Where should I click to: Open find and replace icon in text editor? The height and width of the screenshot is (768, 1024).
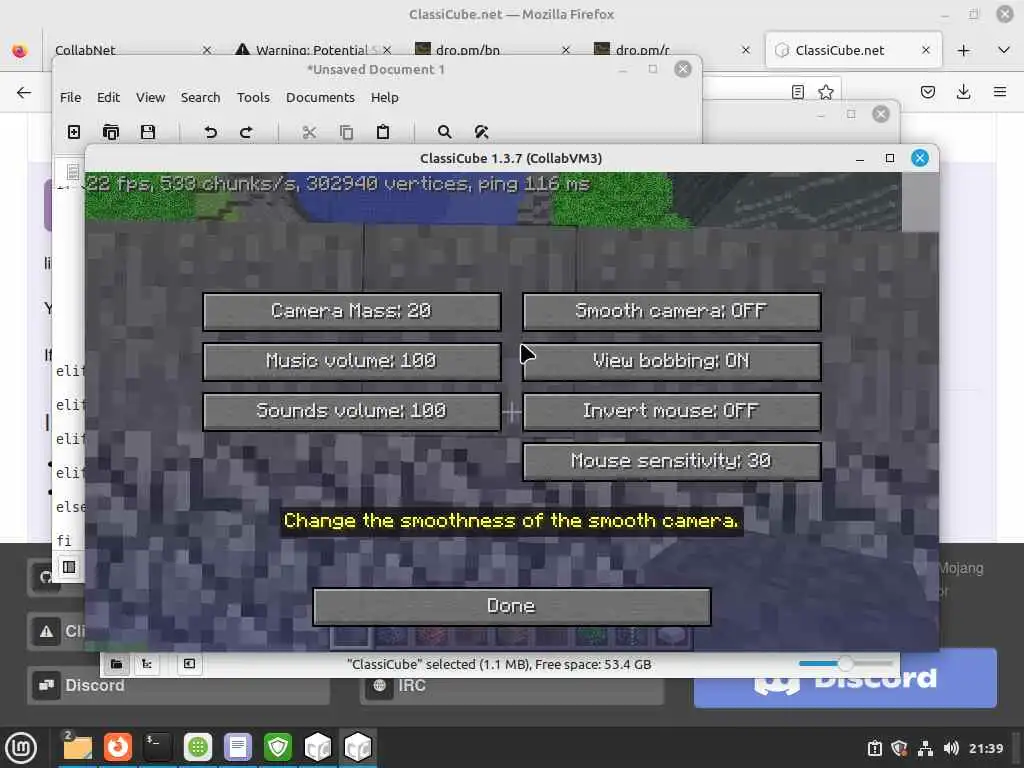point(481,132)
